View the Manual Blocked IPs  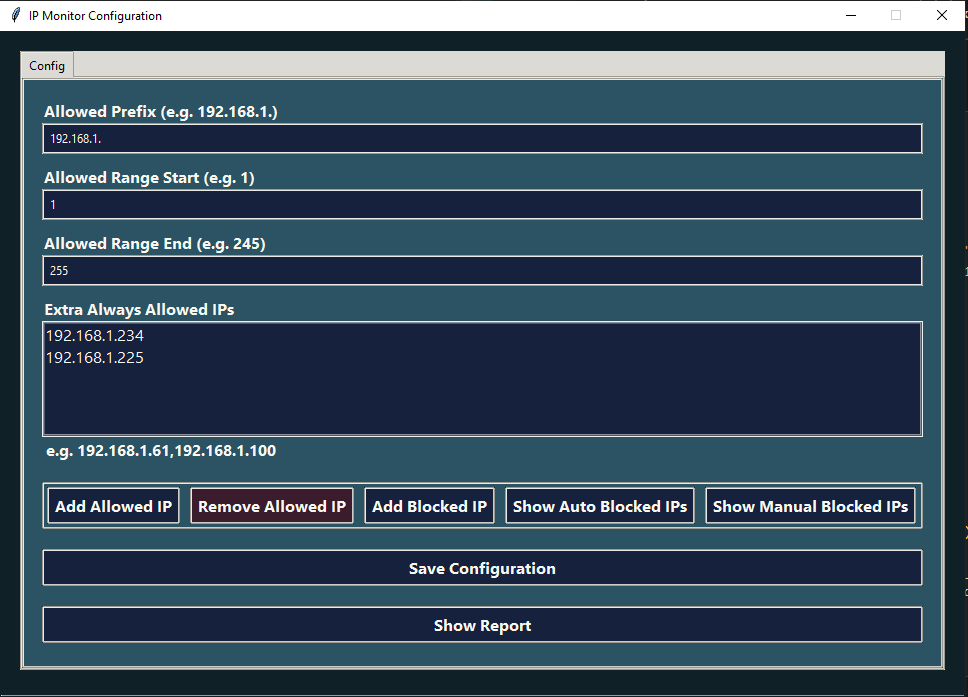tap(810, 507)
